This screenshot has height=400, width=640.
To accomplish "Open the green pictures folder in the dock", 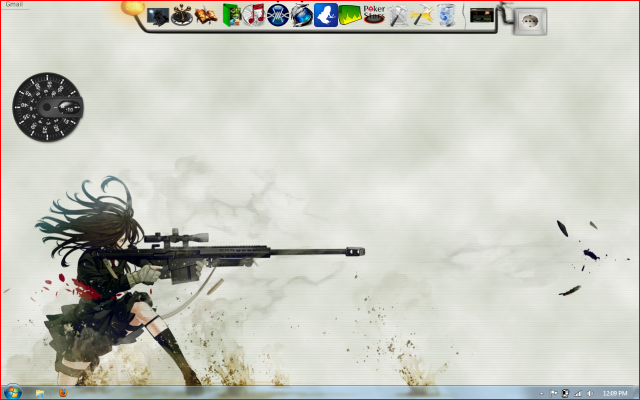I will coord(231,15).
